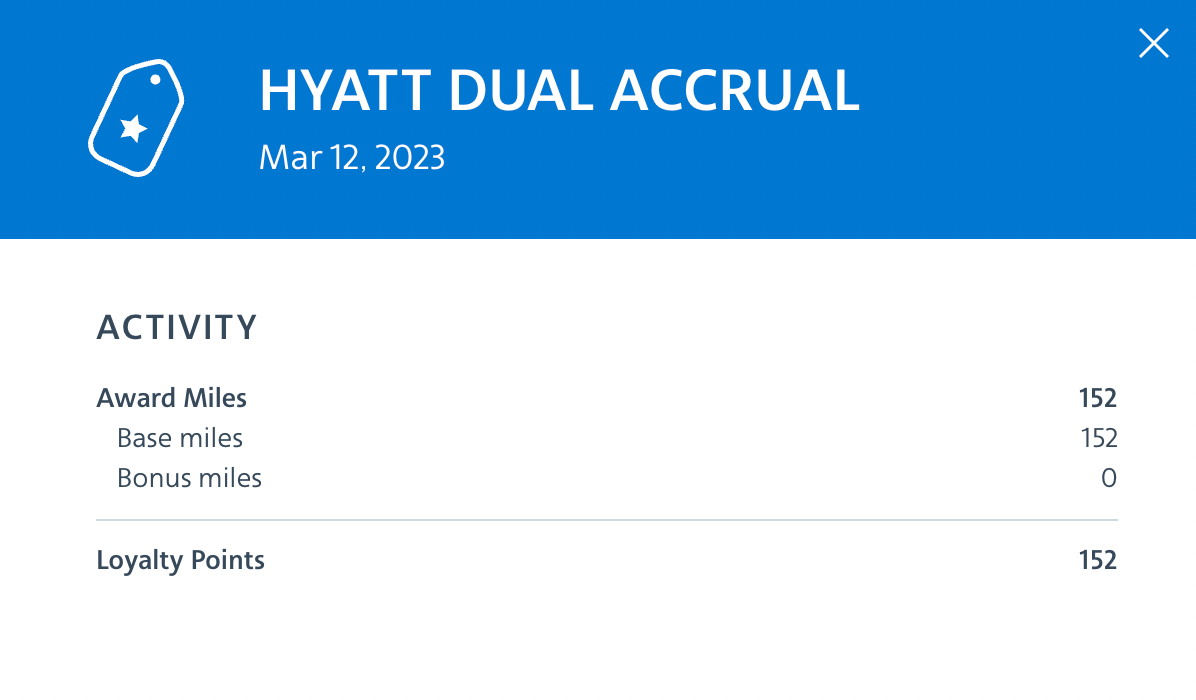
Task: Click the Bonus miles value 0
Action: pyautogui.click(x=1108, y=478)
